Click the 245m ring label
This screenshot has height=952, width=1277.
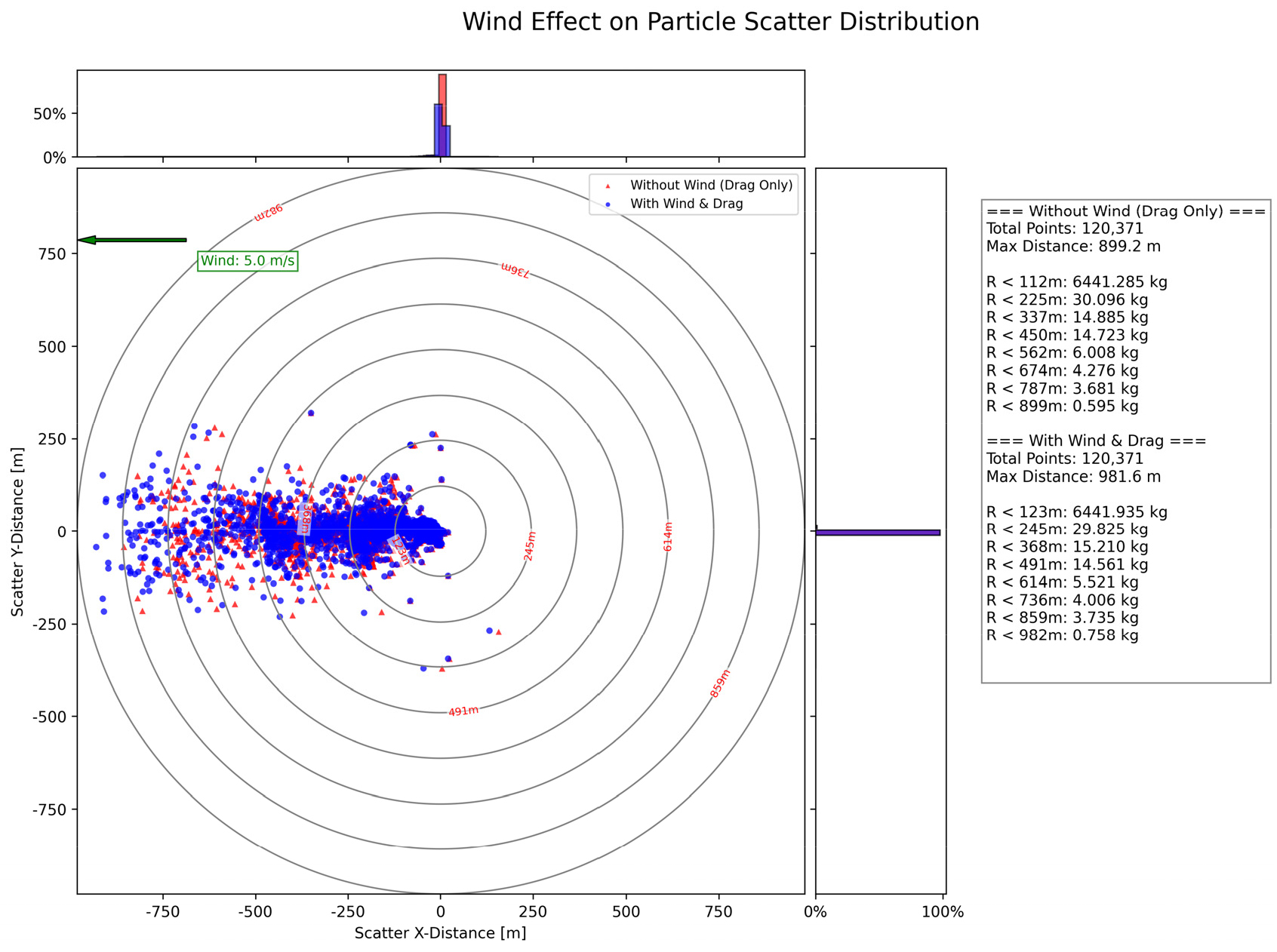click(x=530, y=546)
